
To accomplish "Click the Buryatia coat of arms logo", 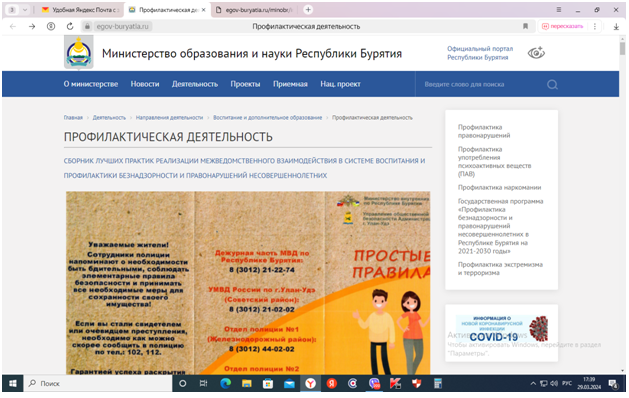I will 79,53.
